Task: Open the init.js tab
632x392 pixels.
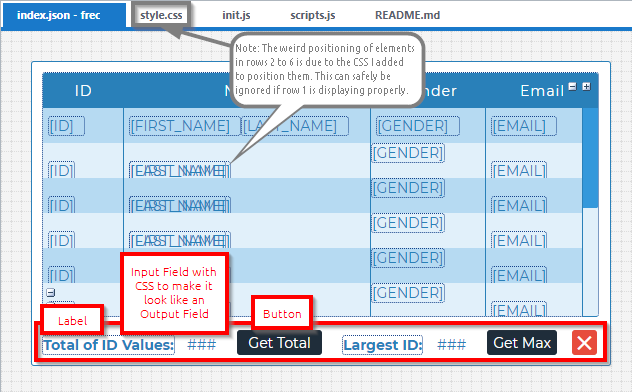Action: (236, 15)
